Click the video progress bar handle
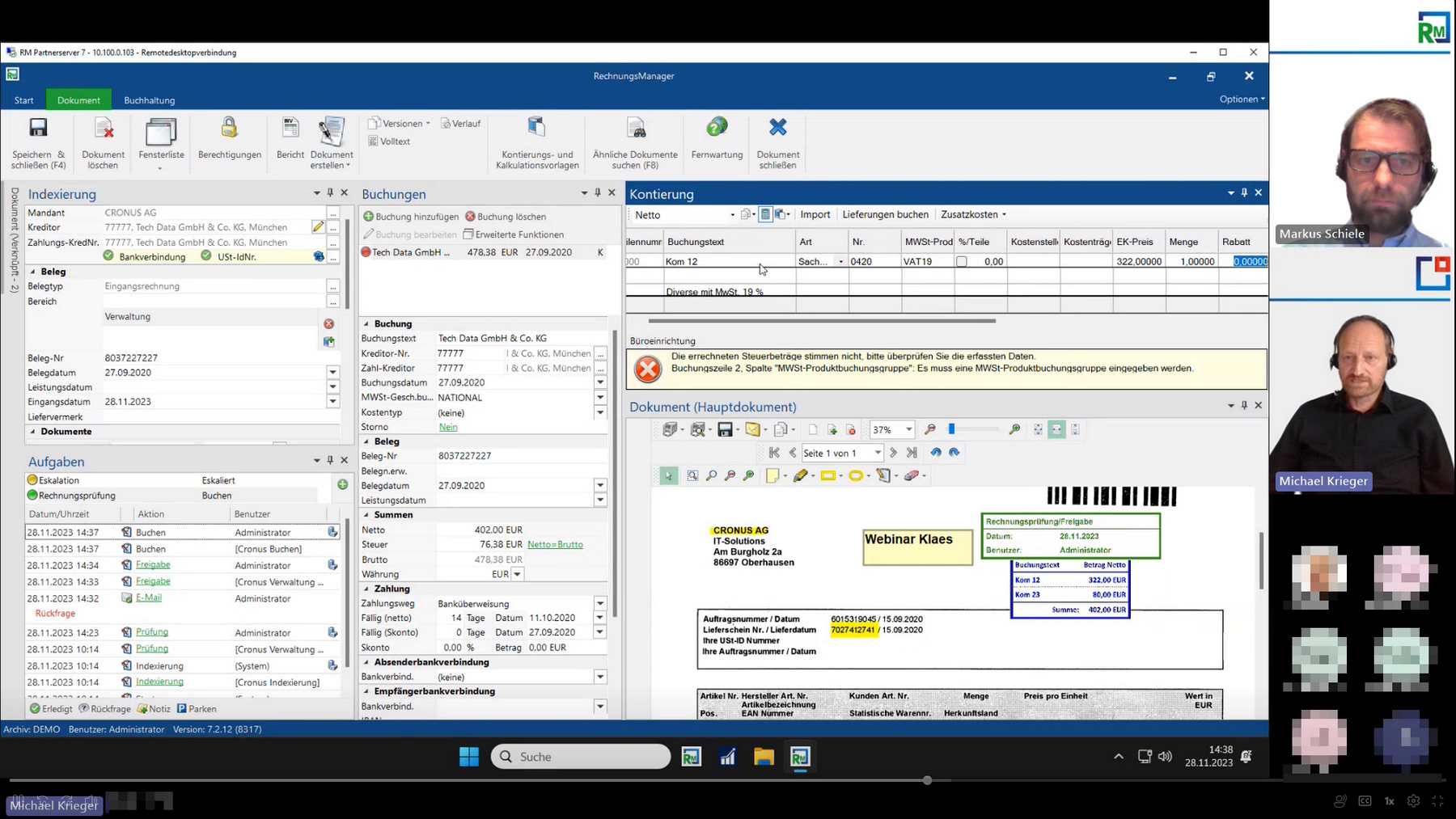The width and height of the screenshot is (1456, 819). (x=927, y=780)
